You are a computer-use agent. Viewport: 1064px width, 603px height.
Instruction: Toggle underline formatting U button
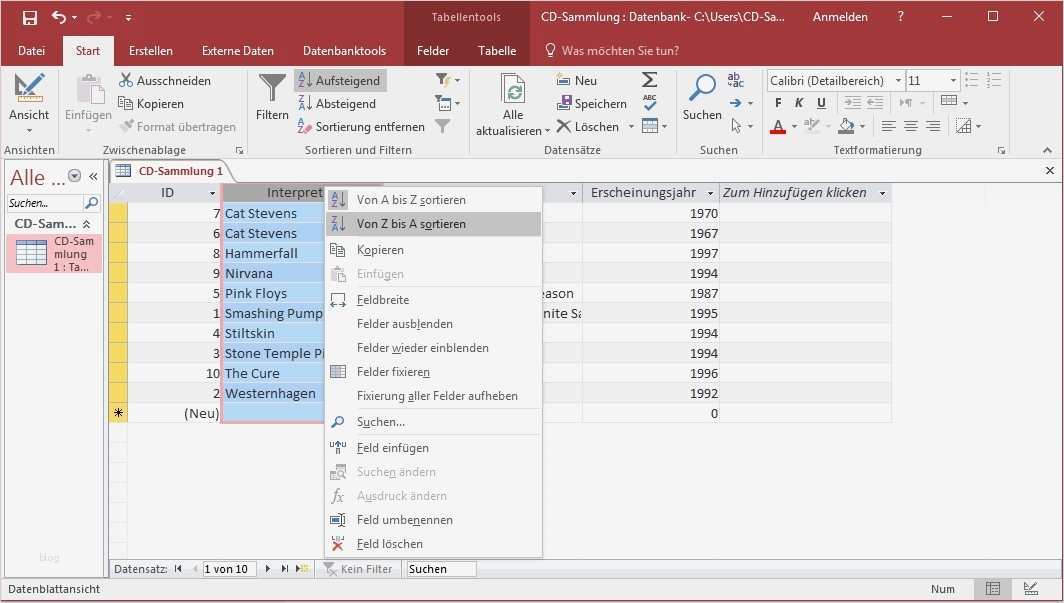pyautogui.click(x=821, y=103)
